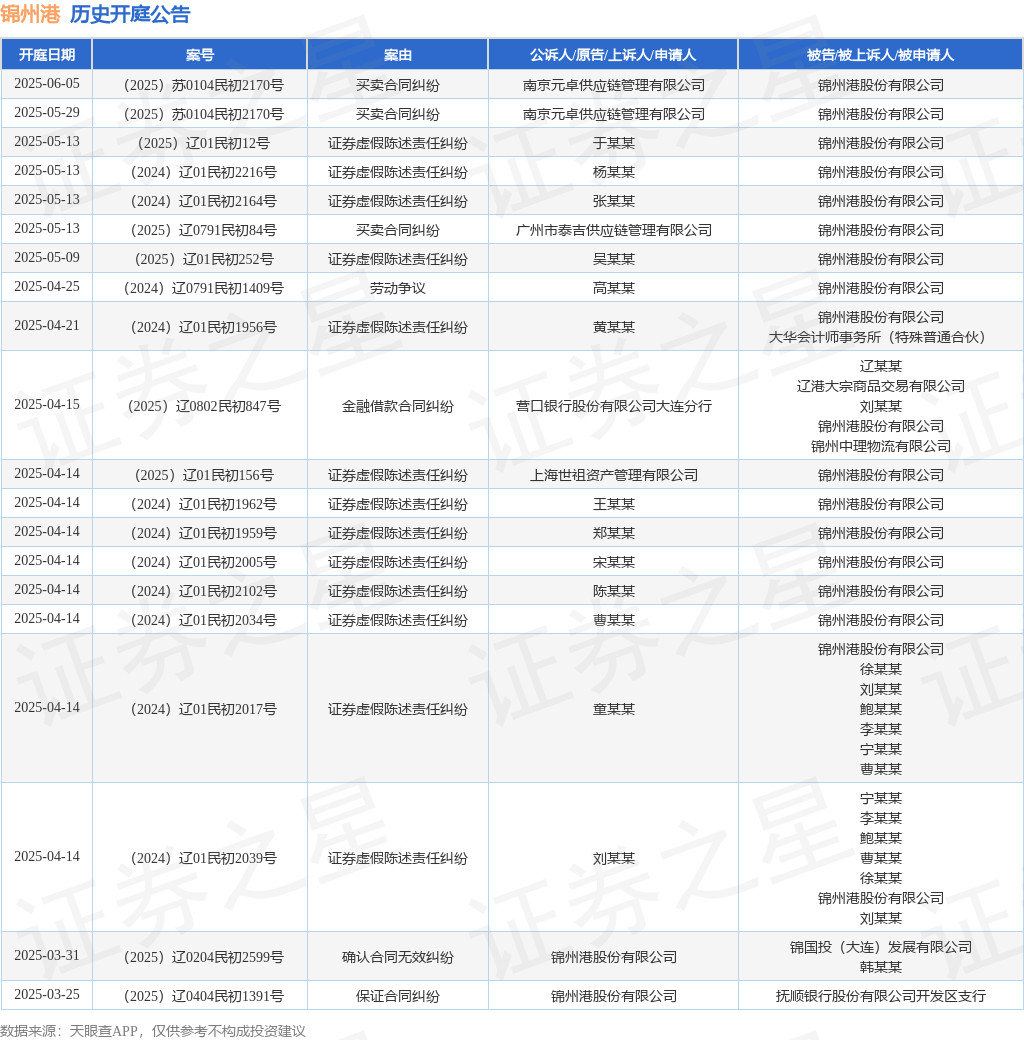
Task: Click the date 2025-06-05
Action: tap(46, 84)
